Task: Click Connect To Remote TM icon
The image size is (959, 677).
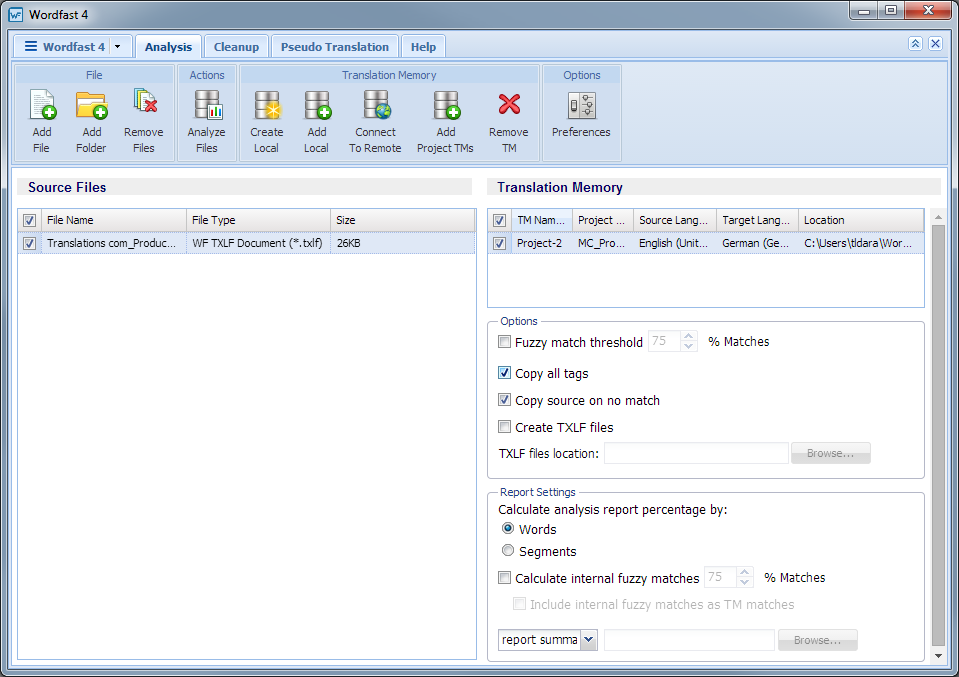Action: pyautogui.click(x=376, y=105)
